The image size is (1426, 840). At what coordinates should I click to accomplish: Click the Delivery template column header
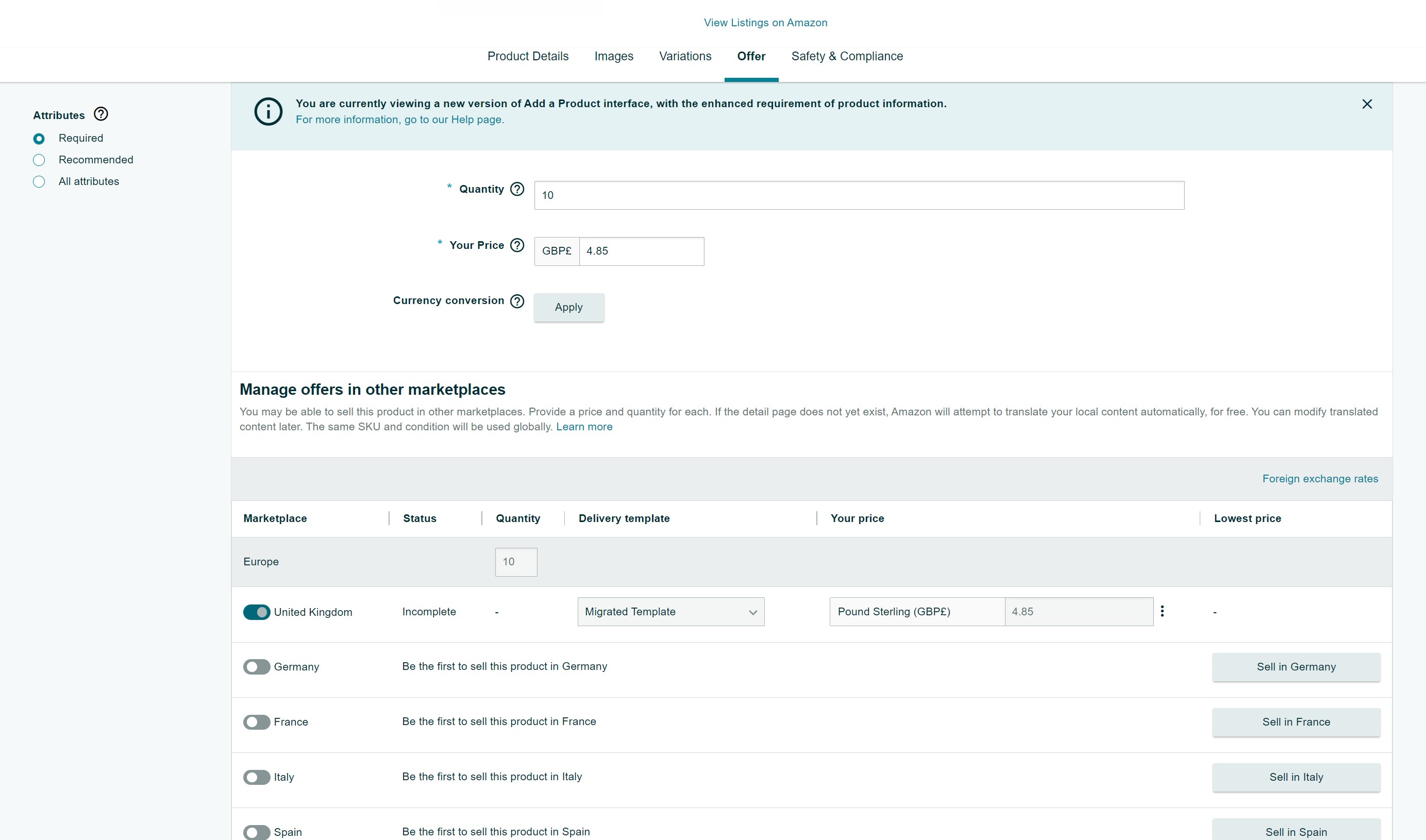[624, 518]
